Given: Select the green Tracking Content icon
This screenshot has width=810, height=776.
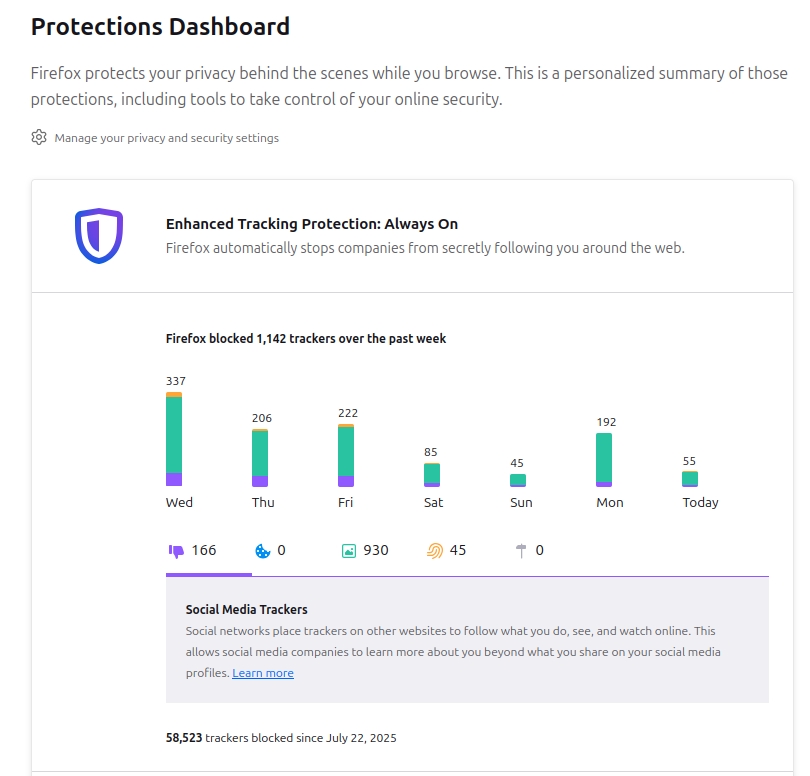Looking at the screenshot, I should click(347, 549).
